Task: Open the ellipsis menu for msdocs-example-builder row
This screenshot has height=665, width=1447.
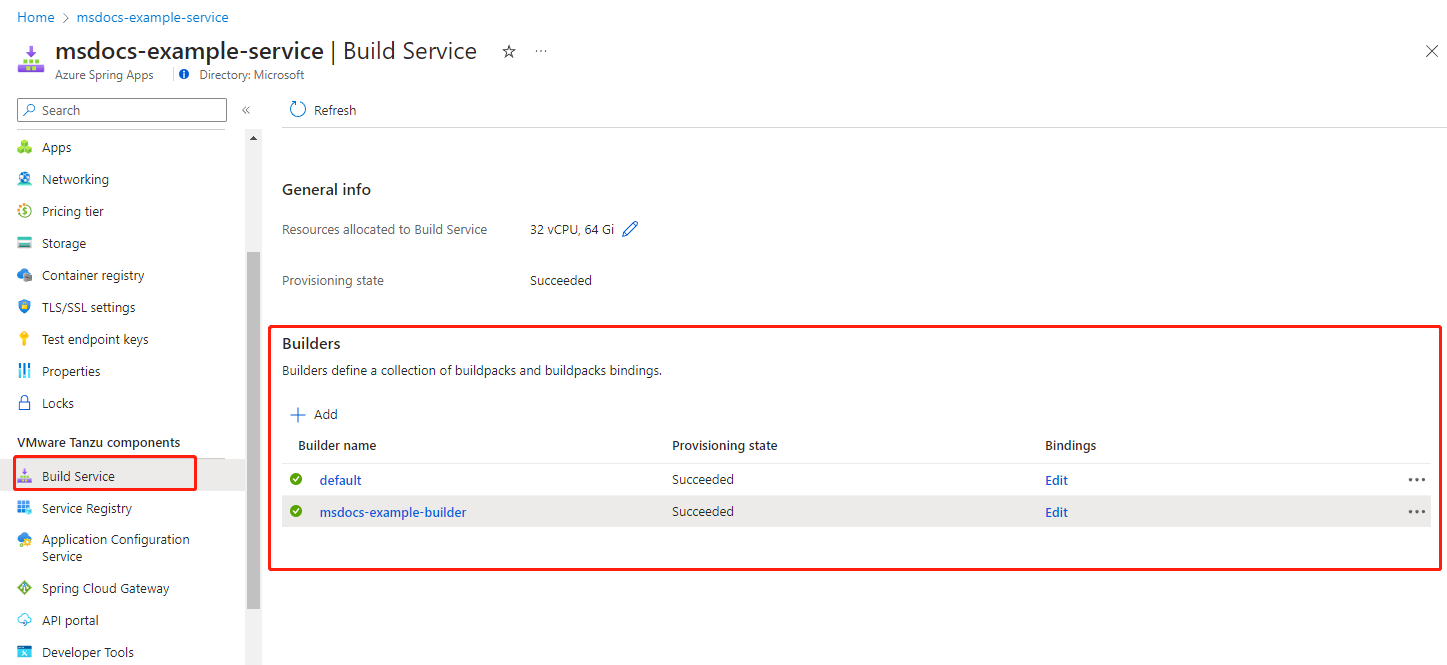Action: [x=1416, y=512]
